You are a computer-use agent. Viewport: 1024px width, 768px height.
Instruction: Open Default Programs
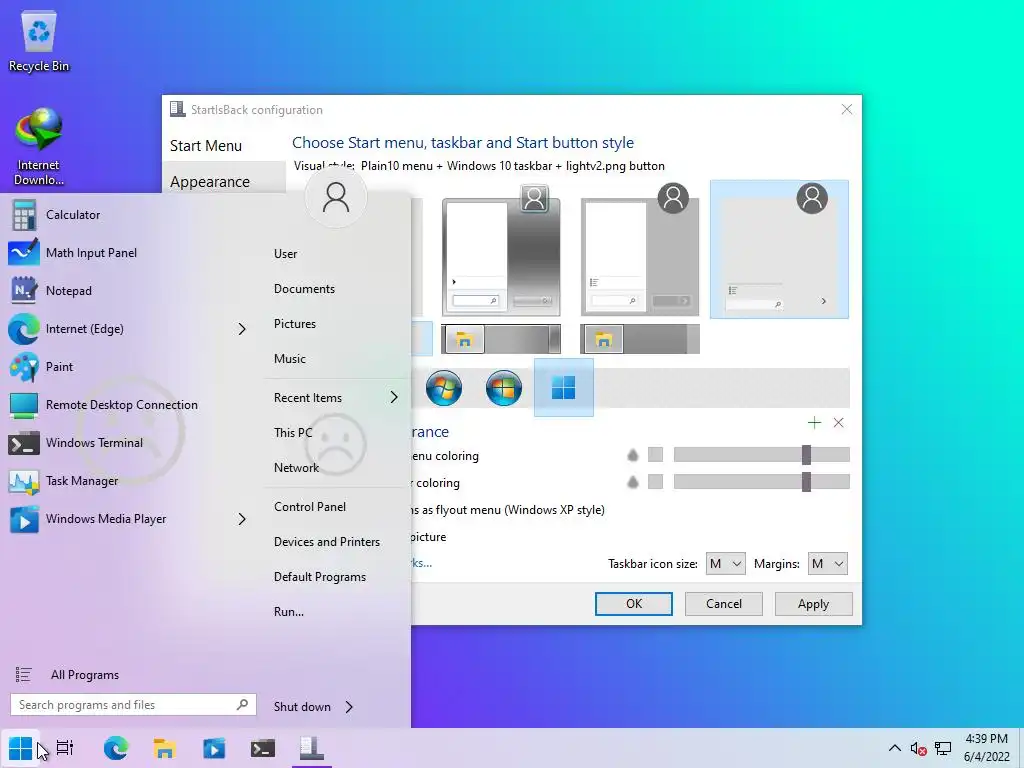pos(320,577)
